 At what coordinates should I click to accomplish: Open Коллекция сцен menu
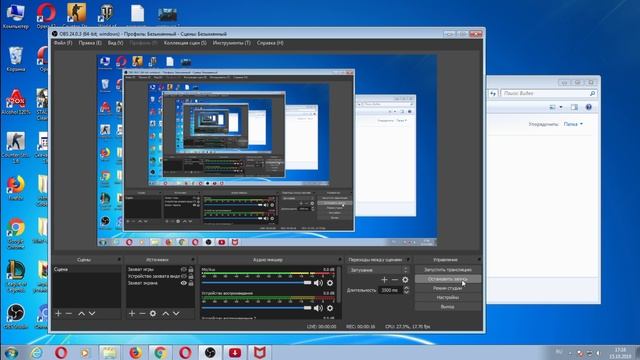185,43
